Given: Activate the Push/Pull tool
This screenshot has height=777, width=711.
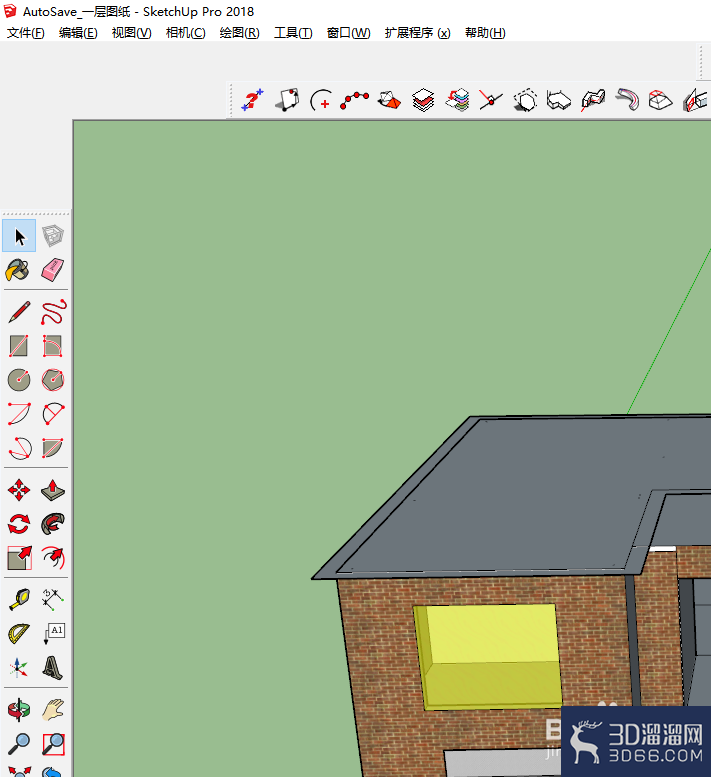Looking at the screenshot, I should point(53,490).
